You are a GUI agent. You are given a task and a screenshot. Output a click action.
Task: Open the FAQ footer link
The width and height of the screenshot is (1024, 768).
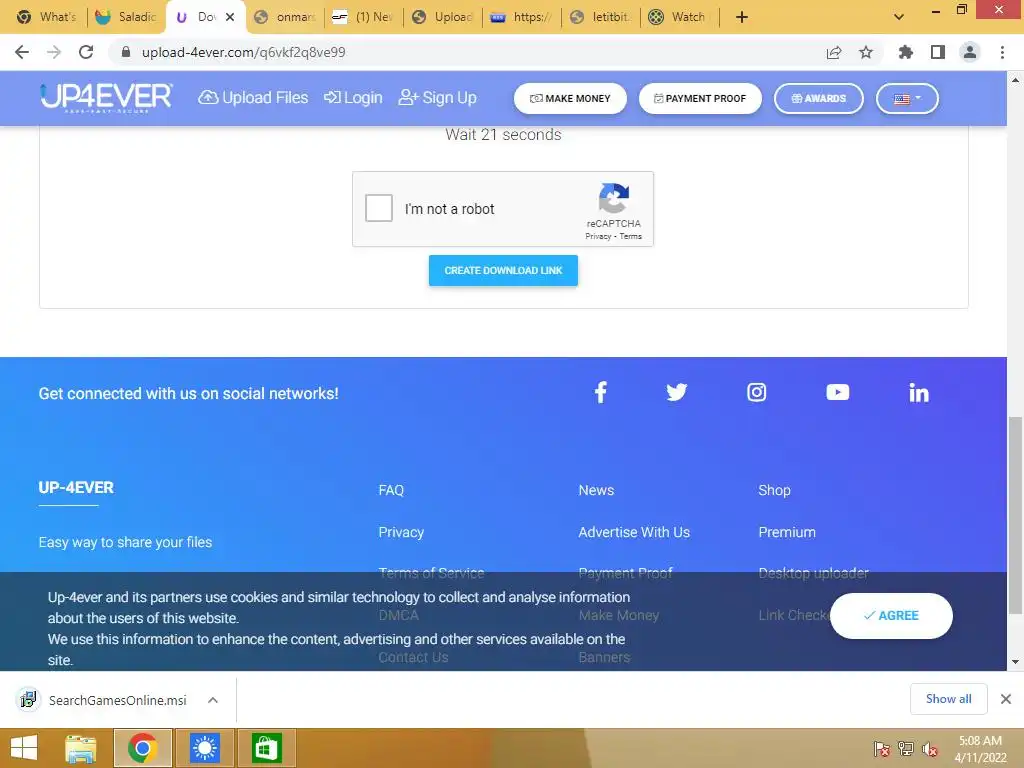391,490
